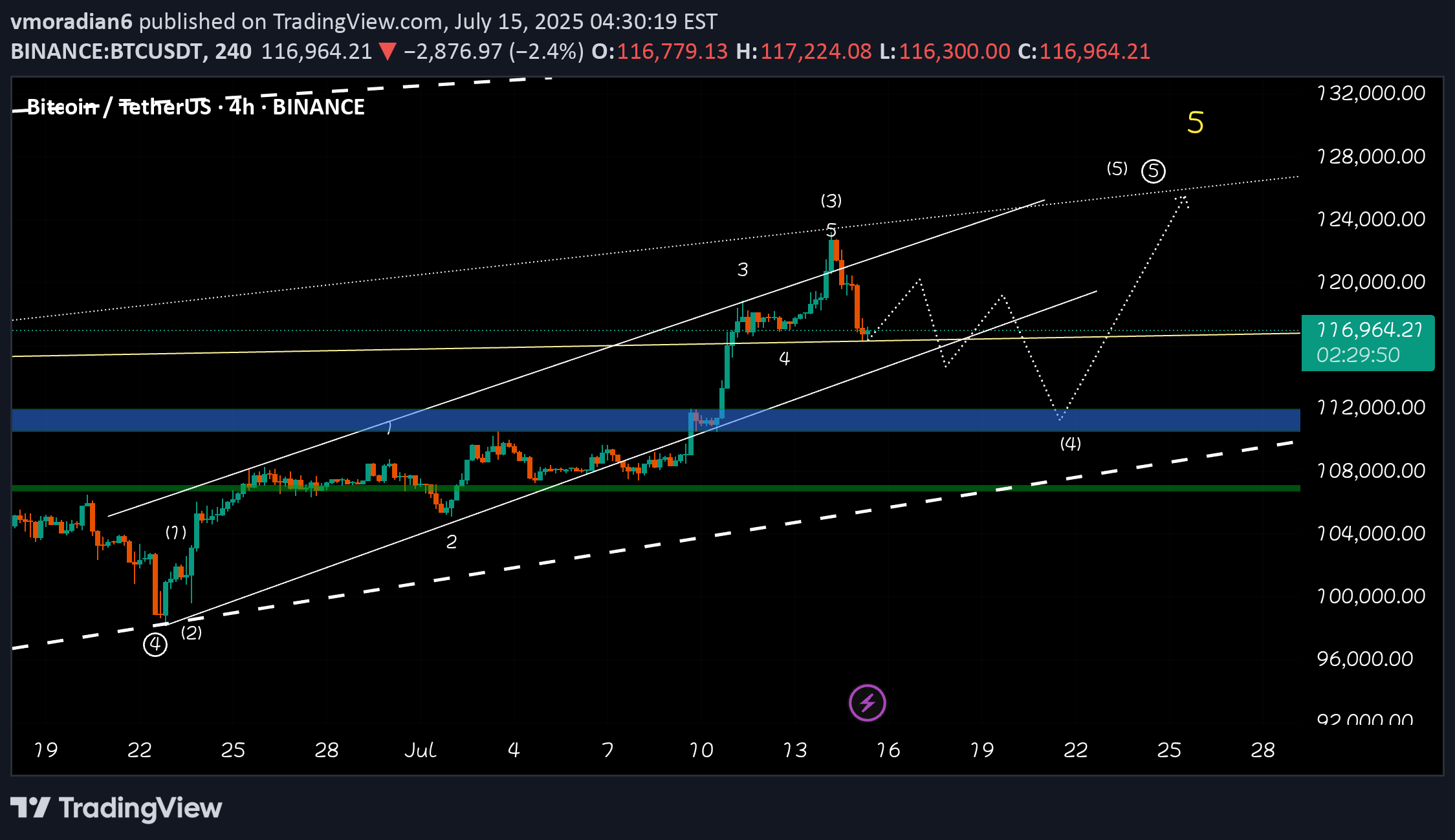The height and width of the screenshot is (840, 1455).
Task: Select the (4) label under the blue zone
Action: [x=1070, y=444]
